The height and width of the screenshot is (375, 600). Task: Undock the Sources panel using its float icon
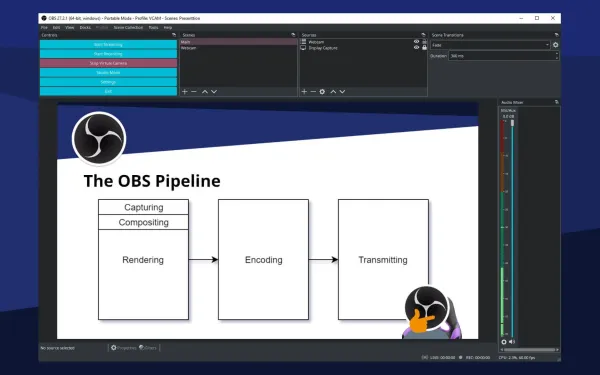pyautogui.click(x=423, y=35)
